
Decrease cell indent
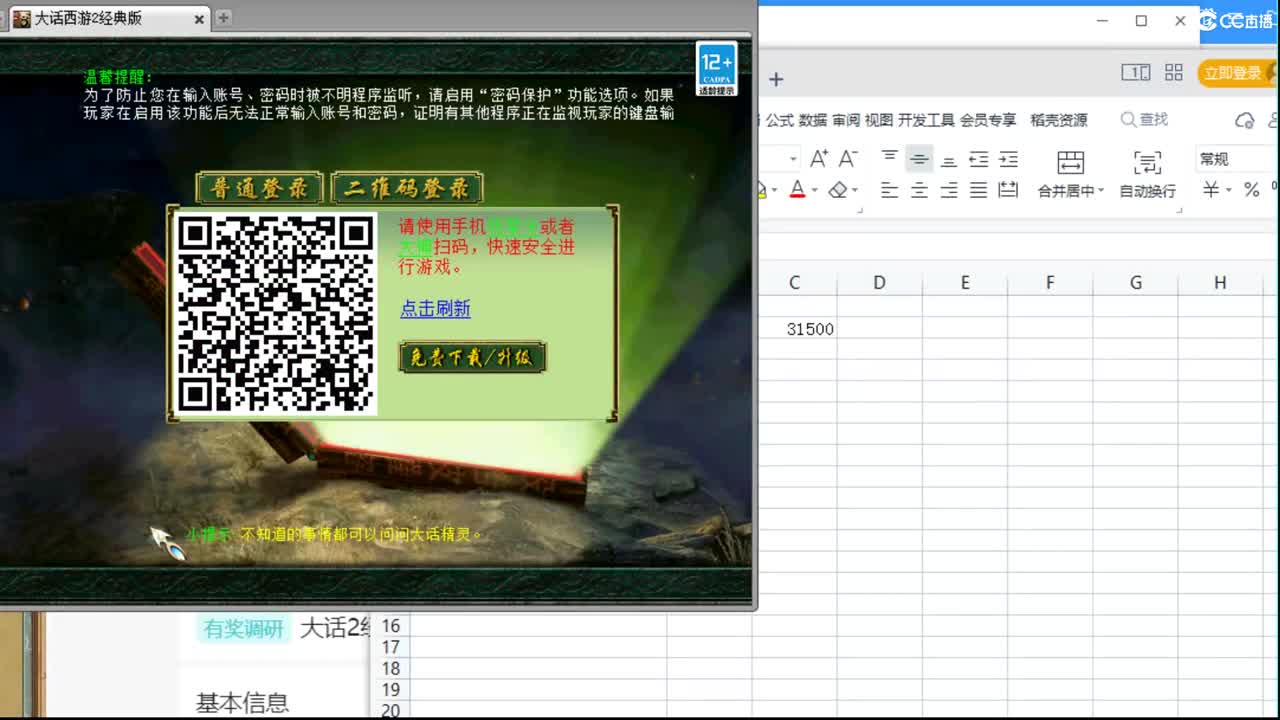pyautogui.click(x=979, y=158)
